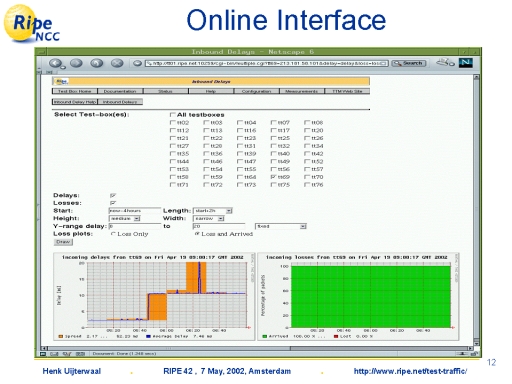Click the Inbound Delay Help button

[75, 102]
